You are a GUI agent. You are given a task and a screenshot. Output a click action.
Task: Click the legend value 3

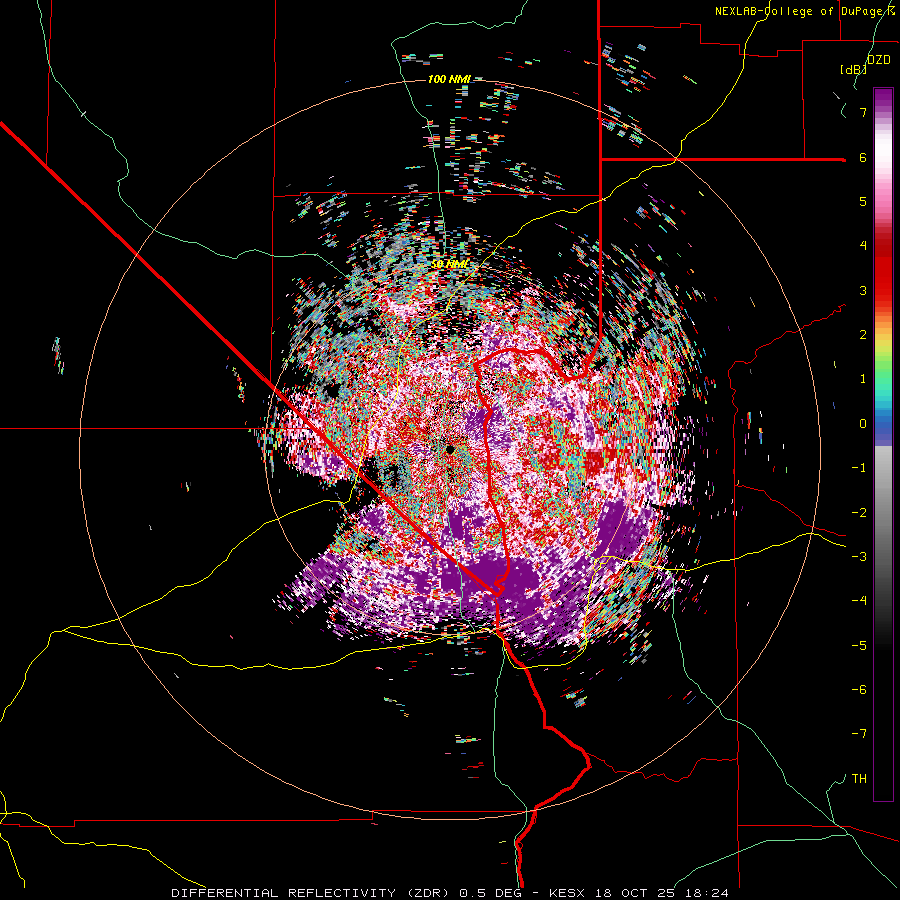pyautogui.click(x=863, y=290)
